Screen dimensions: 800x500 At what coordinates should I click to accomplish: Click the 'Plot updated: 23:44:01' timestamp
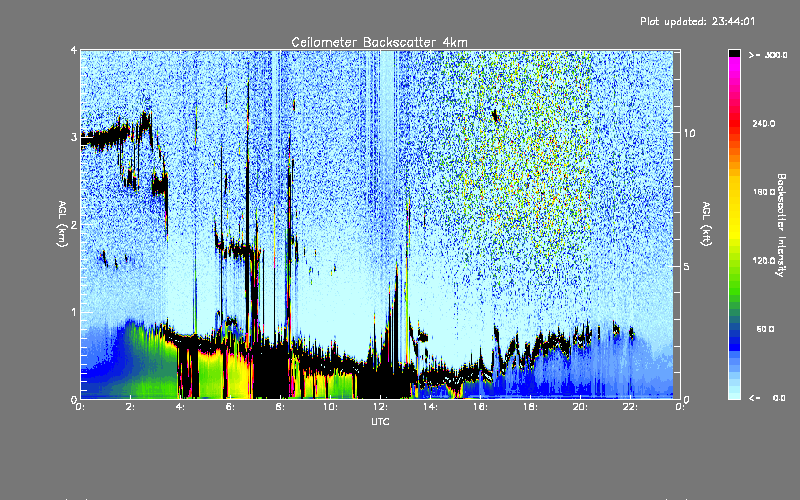point(697,21)
